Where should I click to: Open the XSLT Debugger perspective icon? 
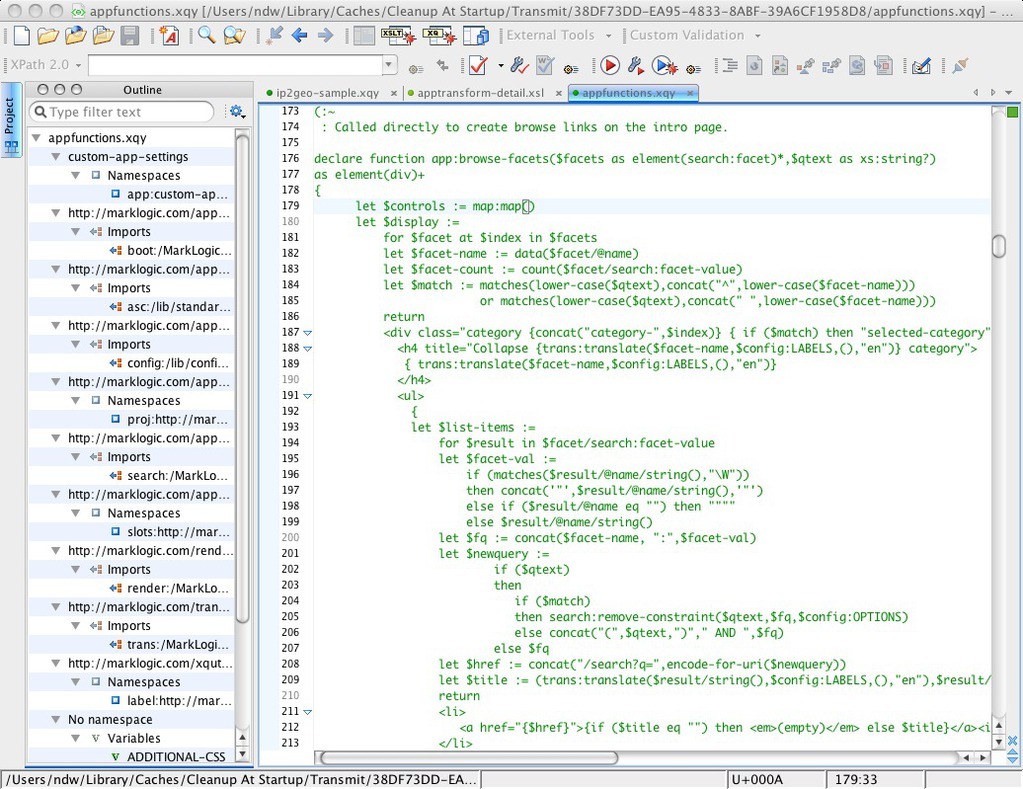coord(398,35)
